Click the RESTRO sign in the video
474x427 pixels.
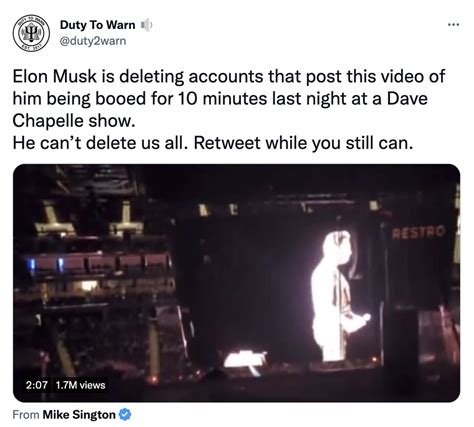click(x=418, y=232)
